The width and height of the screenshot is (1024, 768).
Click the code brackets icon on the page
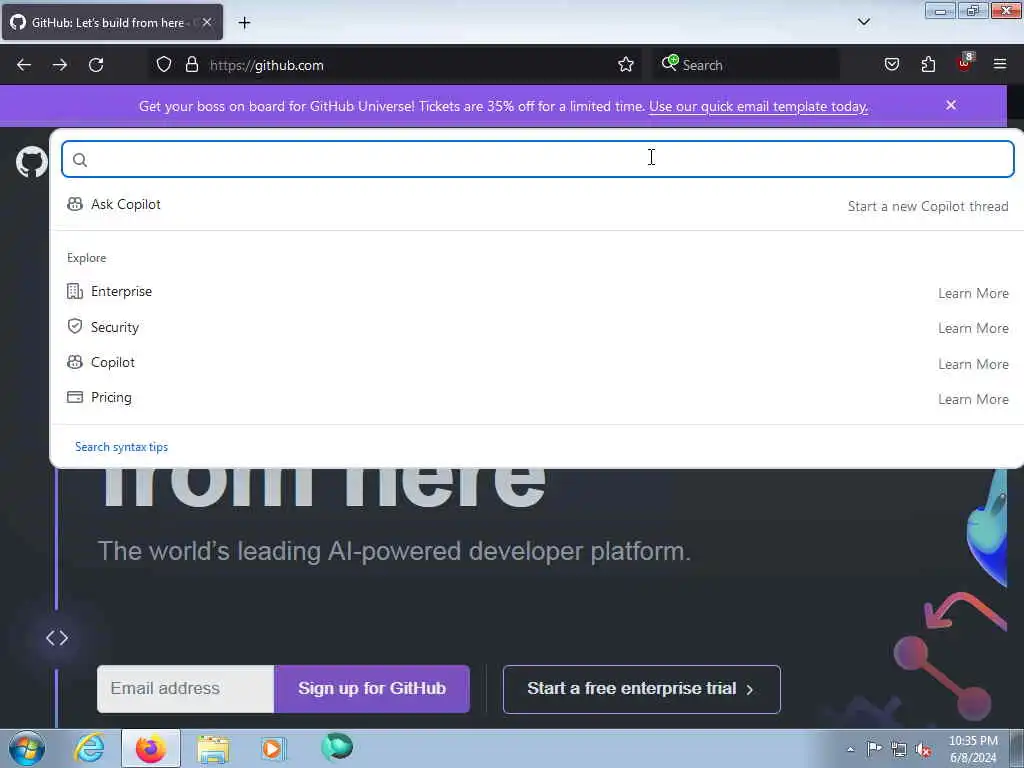57,638
